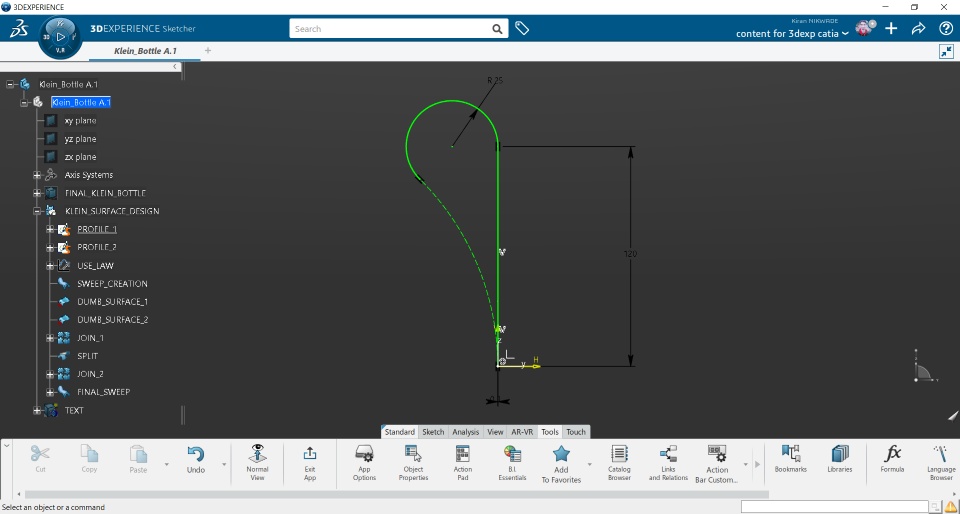Select the SPLIT tree item
Image resolution: width=960 pixels, height=514 pixels.
click(x=88, y=356)
